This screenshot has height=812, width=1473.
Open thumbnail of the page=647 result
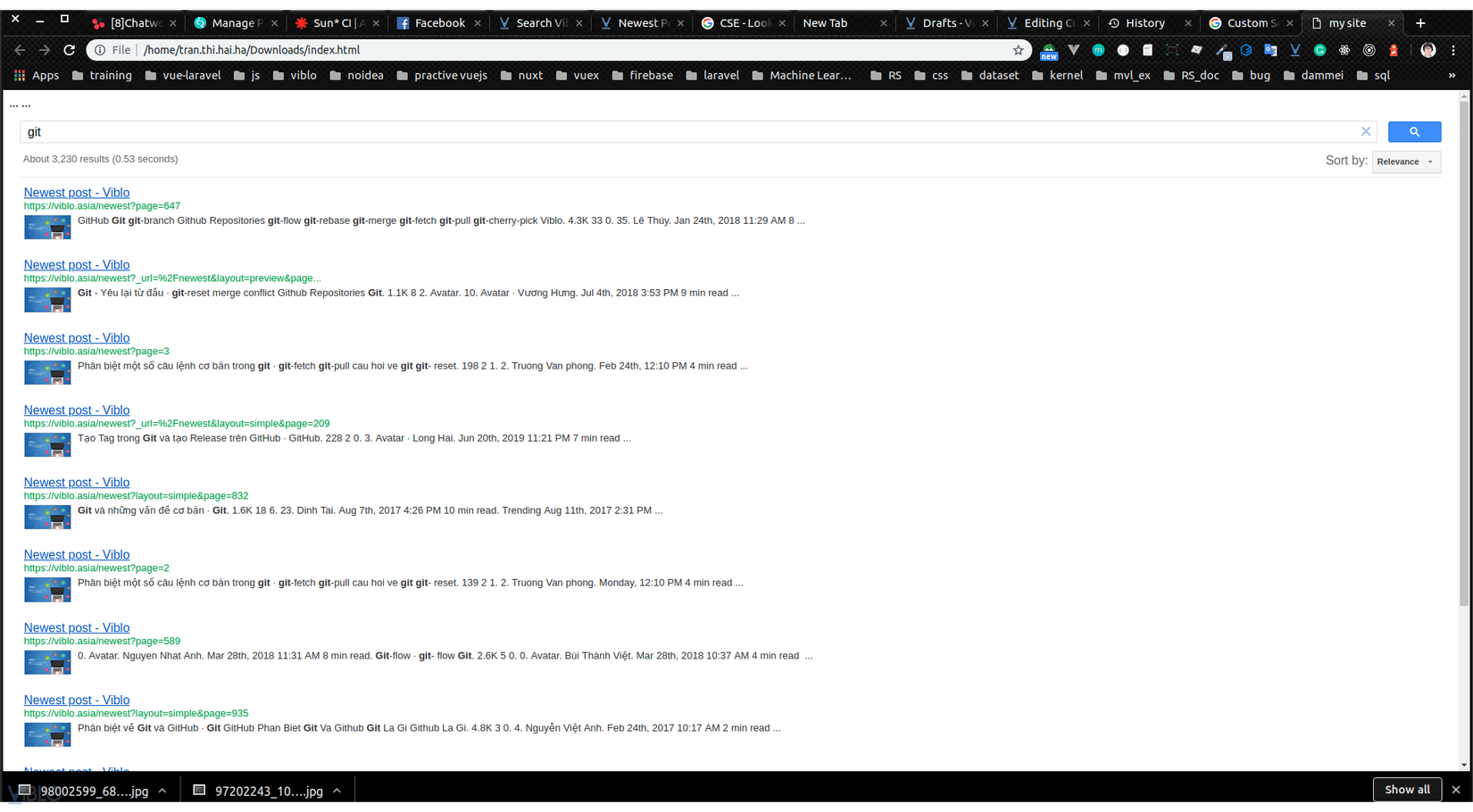[x=47, y=228]
